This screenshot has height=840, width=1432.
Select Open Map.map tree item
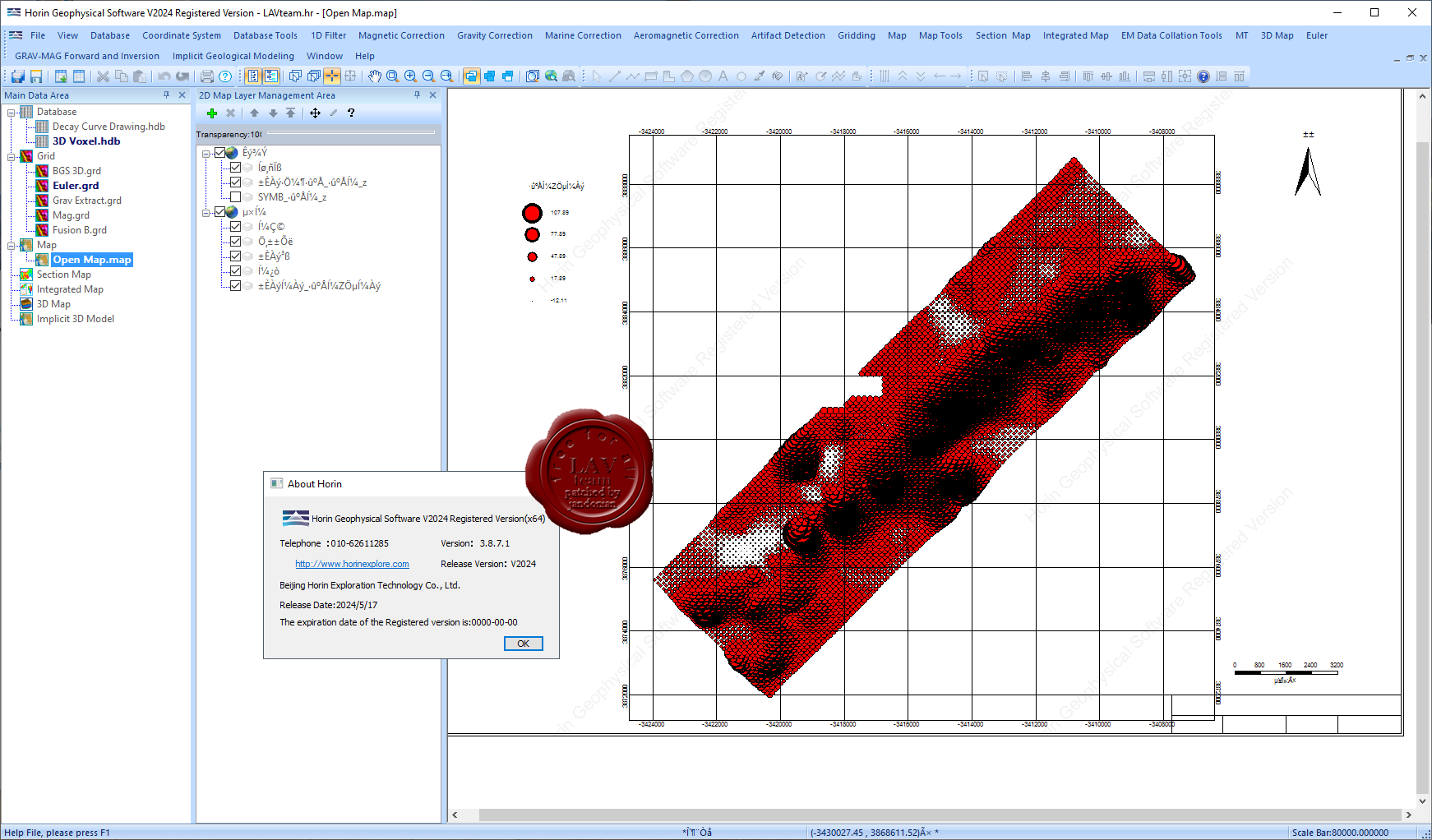coord(92,260)
